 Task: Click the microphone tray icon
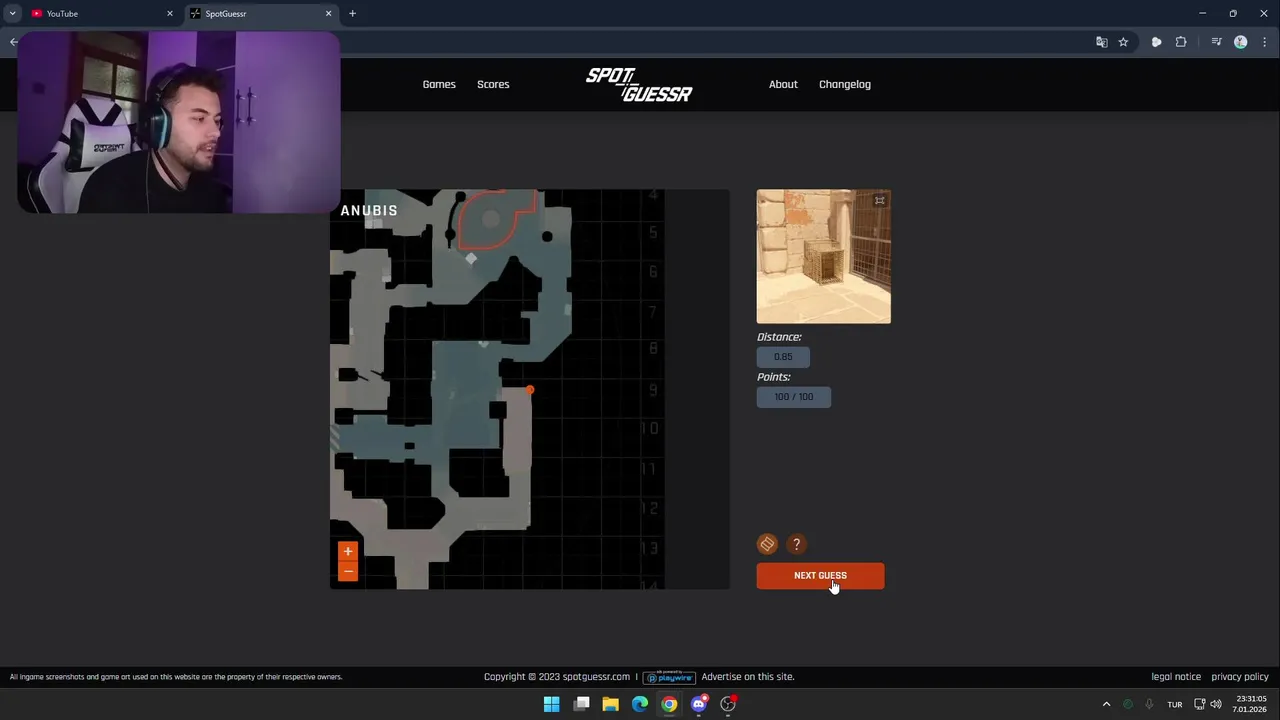(1149, 704)
